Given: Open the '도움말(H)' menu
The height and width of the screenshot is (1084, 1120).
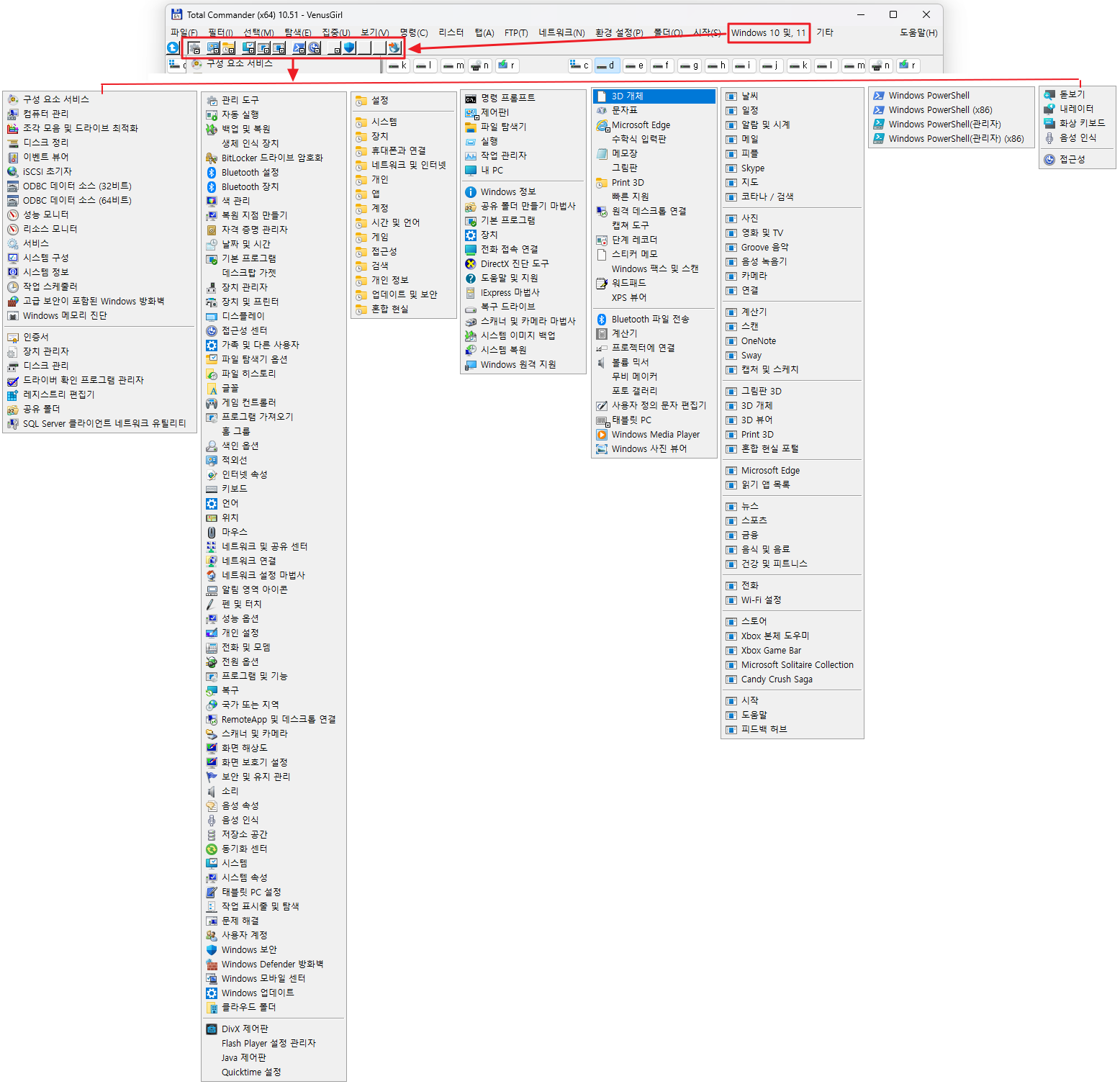Looking at the screenshot, I should click(x=918, y=33).
